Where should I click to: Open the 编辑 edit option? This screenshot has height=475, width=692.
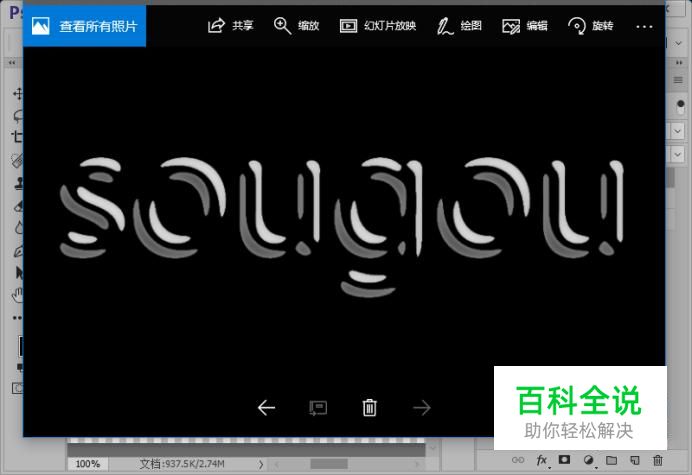point(525,26)
